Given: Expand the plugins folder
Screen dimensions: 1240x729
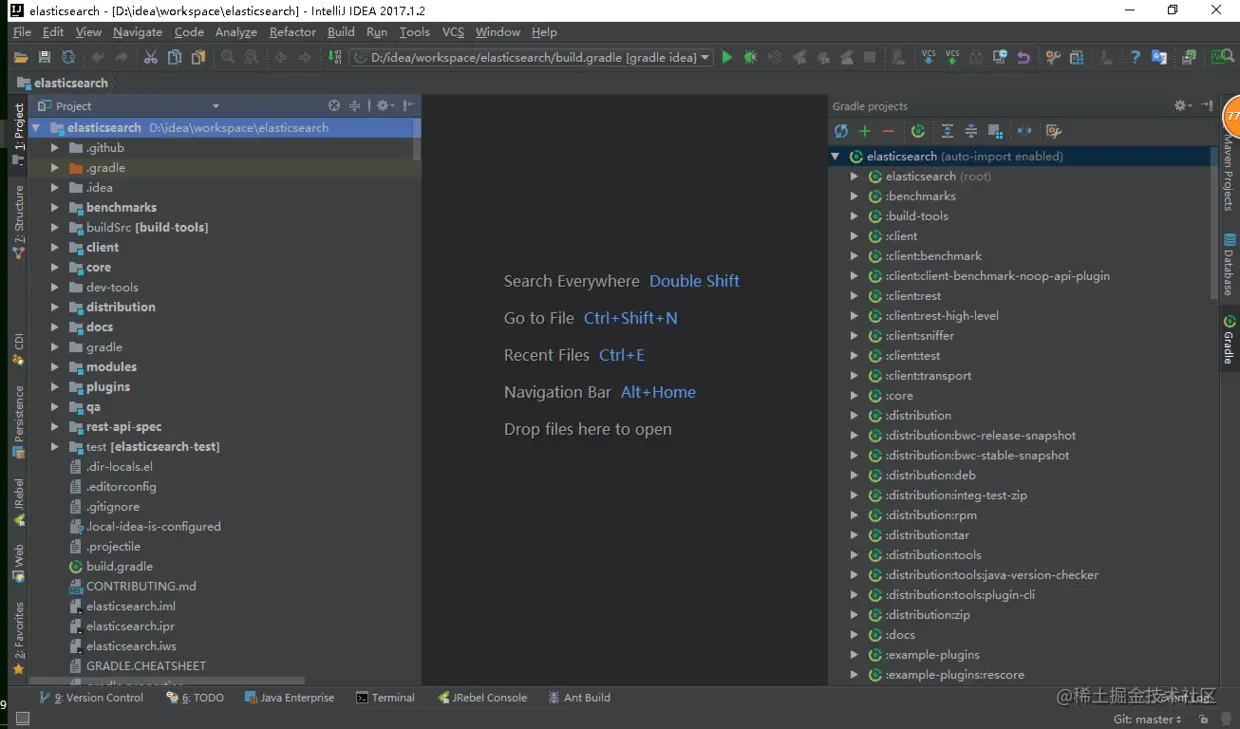Looking at the screenshot, I should click(55, 387).
